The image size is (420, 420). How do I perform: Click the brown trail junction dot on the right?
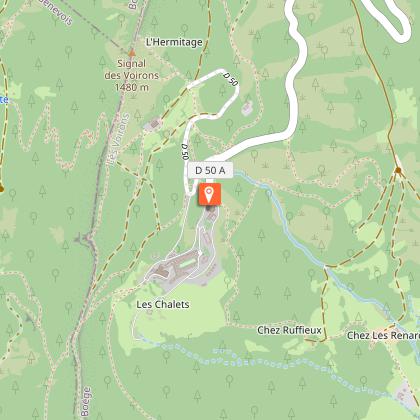(398, 170)
